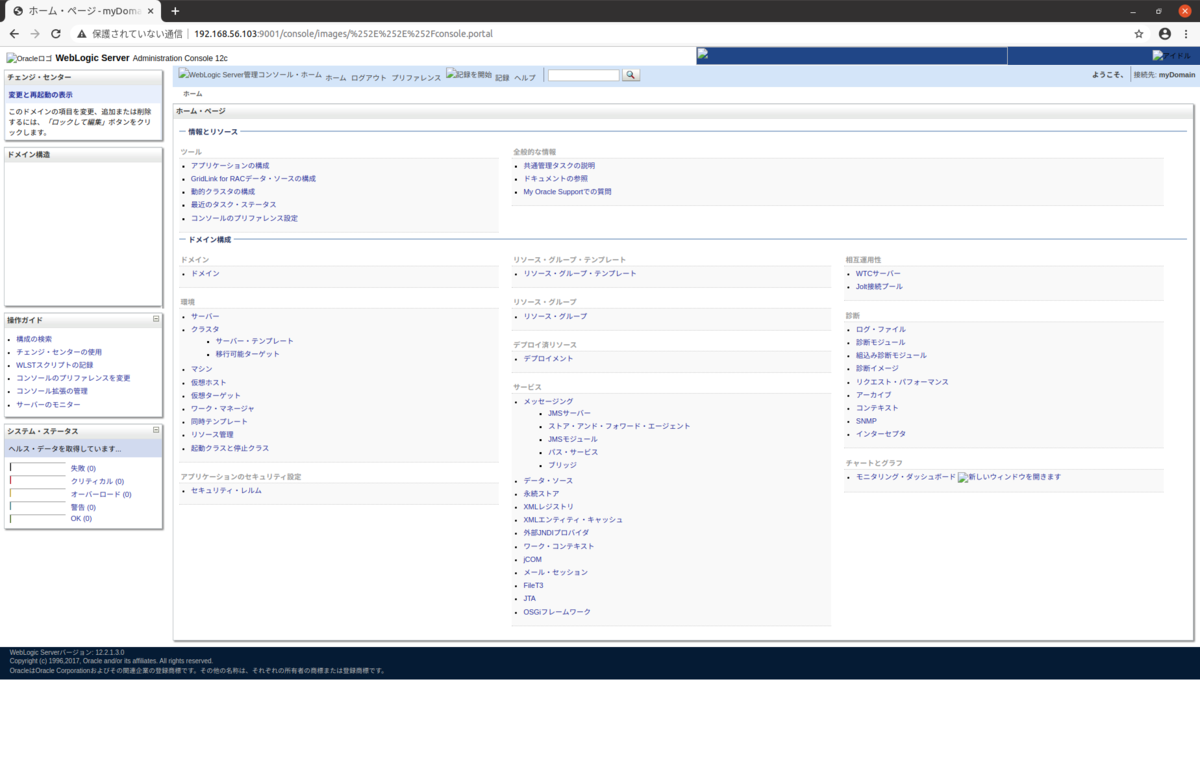Open データ・ソース link
The width and height of the screenshot is (1200, 762).
coord(548,481)
